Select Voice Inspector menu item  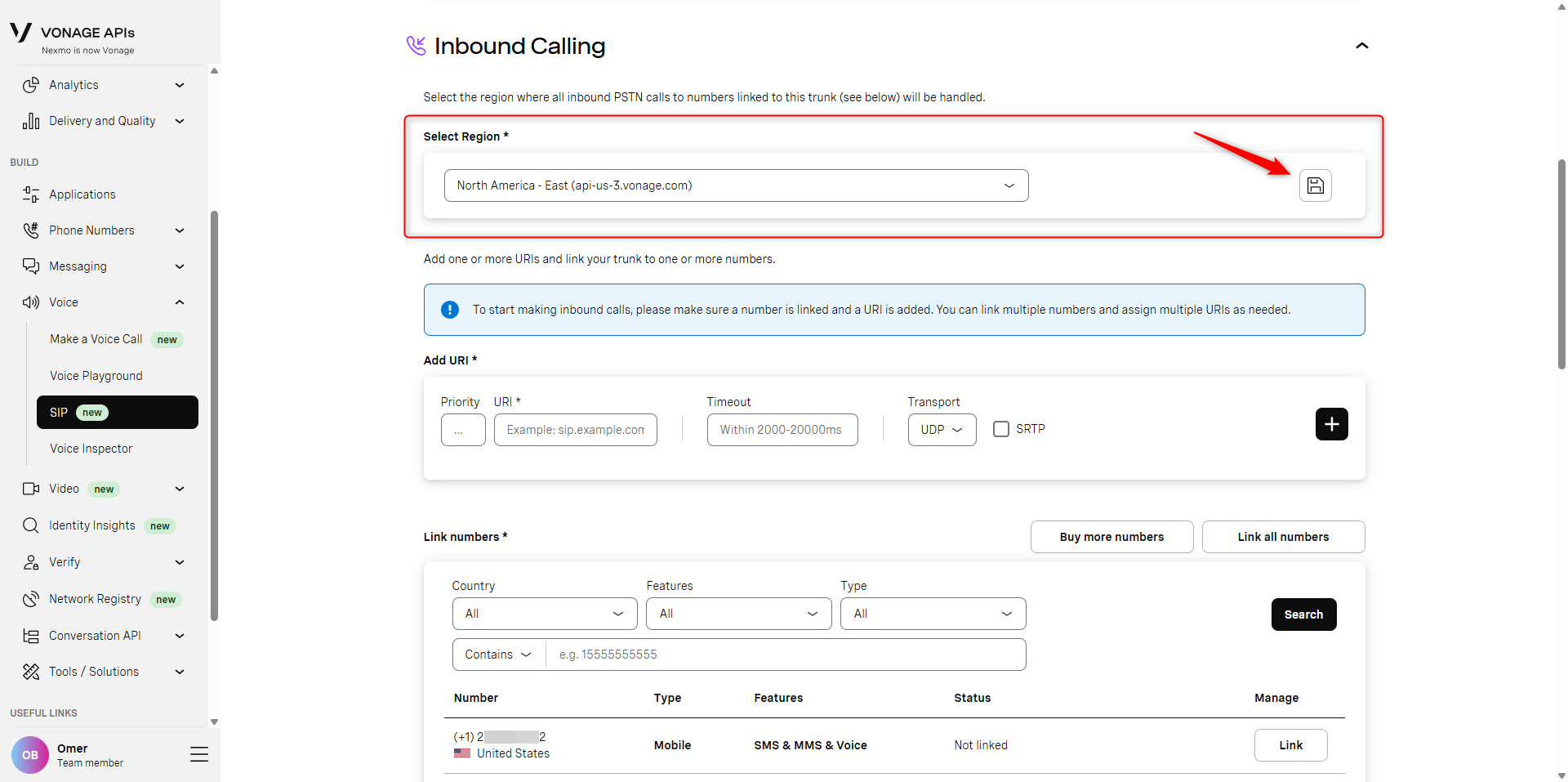[91, 449]
